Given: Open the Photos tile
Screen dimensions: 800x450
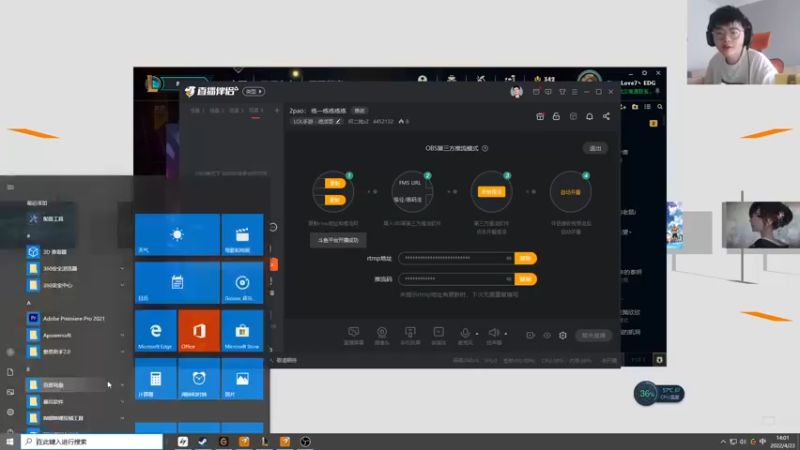Looking at the screenshot, I should (x=242, y=379).
